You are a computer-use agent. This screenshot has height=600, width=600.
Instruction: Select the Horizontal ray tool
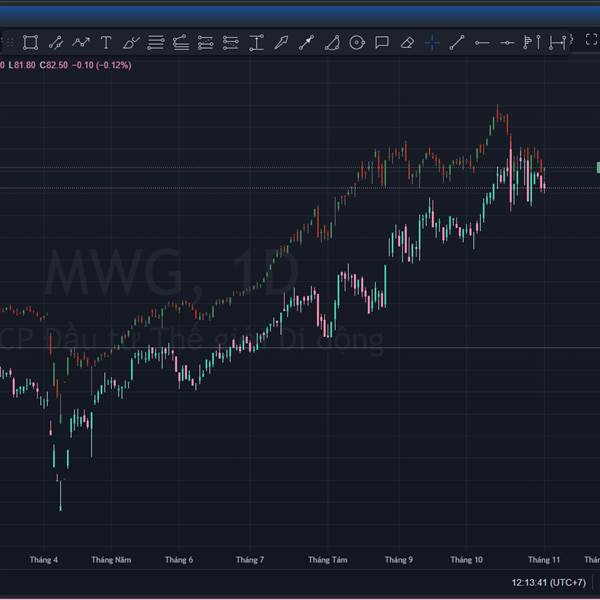pyautogui.click(x=507, y=43)
